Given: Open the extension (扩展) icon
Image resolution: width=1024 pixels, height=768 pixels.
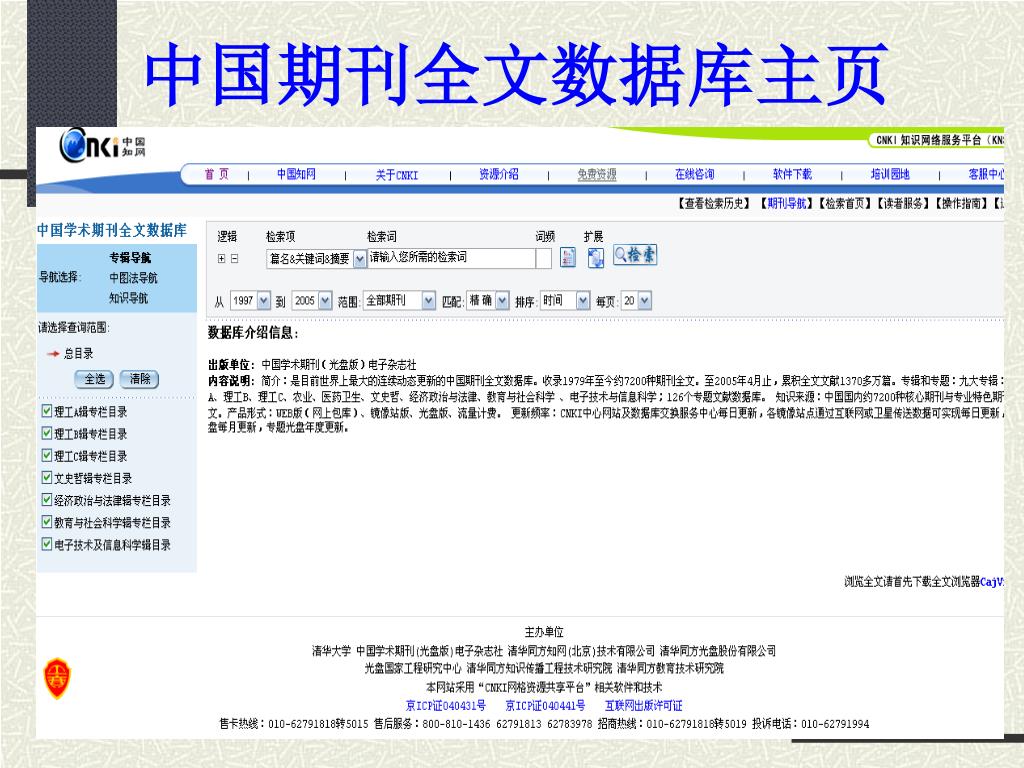Looking at the screenshot, I should 596,258.
